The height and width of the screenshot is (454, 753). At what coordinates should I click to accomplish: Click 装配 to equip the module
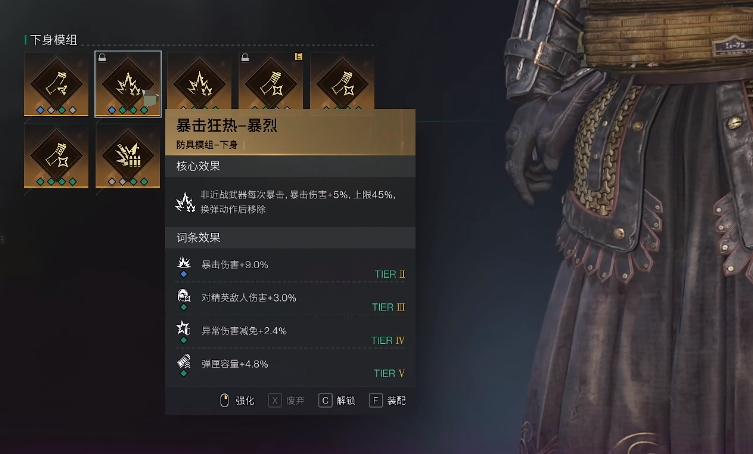pos(388,400)
